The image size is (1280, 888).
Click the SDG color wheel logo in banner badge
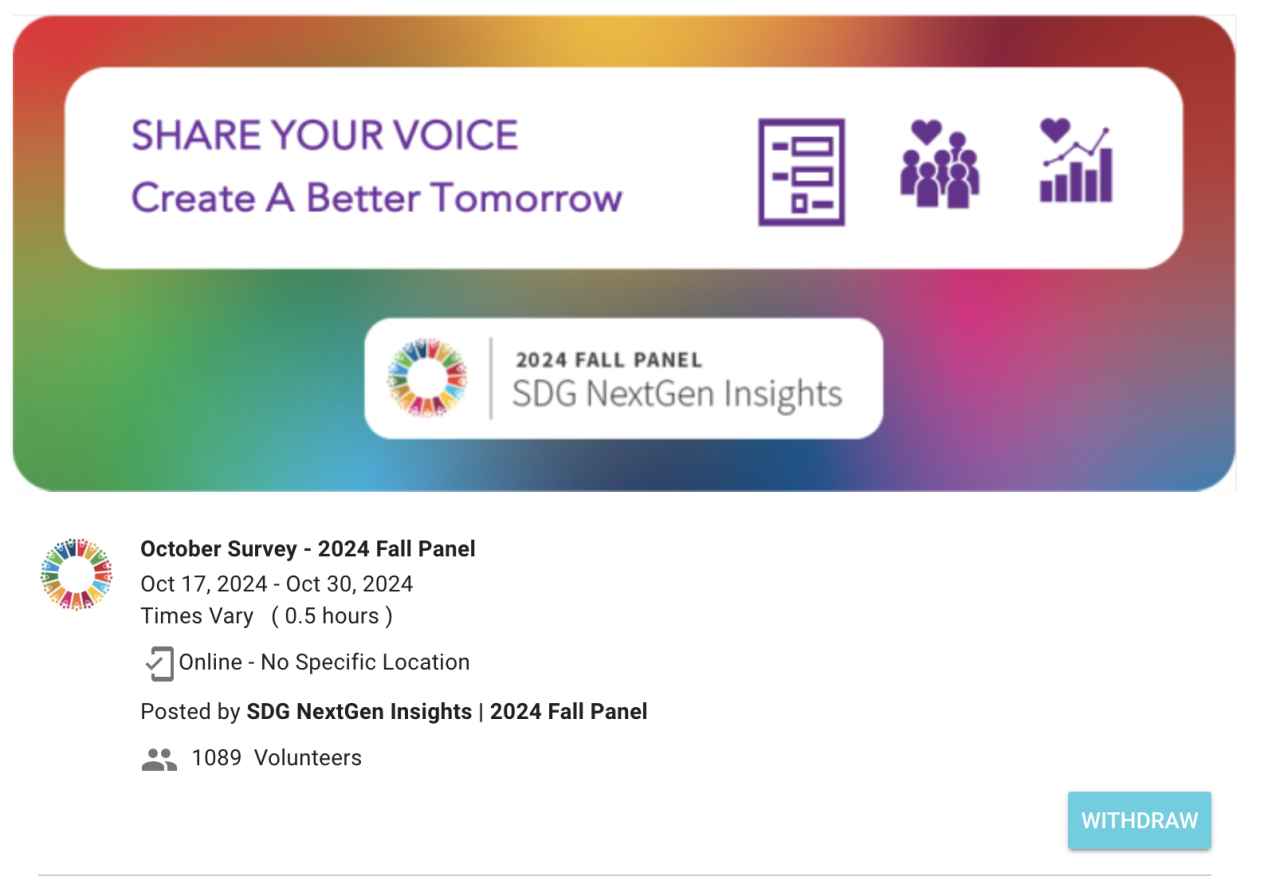[427, 378]
